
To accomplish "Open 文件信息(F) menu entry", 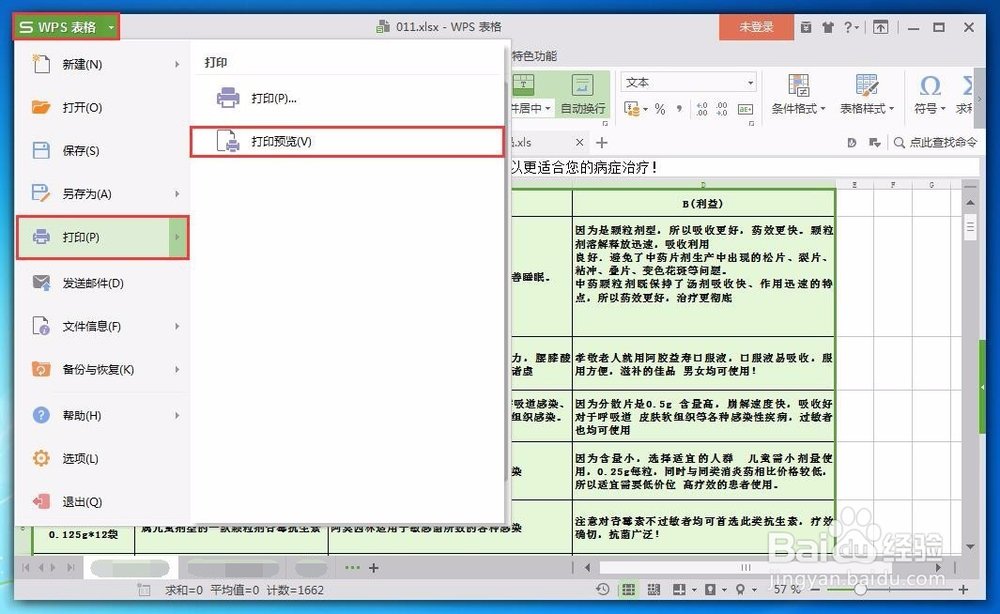I will [x=102, y=326].
